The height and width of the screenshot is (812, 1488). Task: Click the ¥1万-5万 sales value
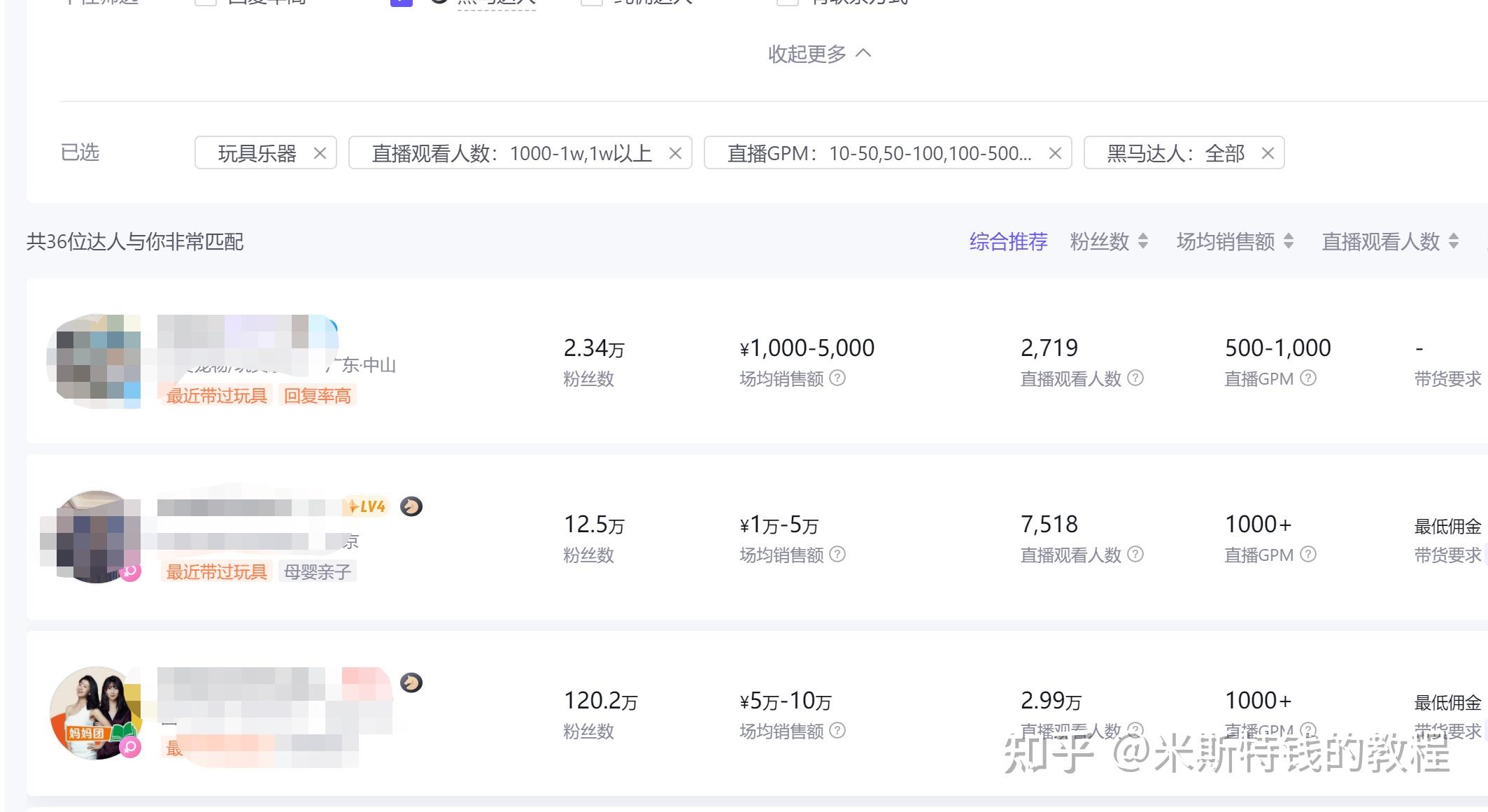click(x=779, y=524)
